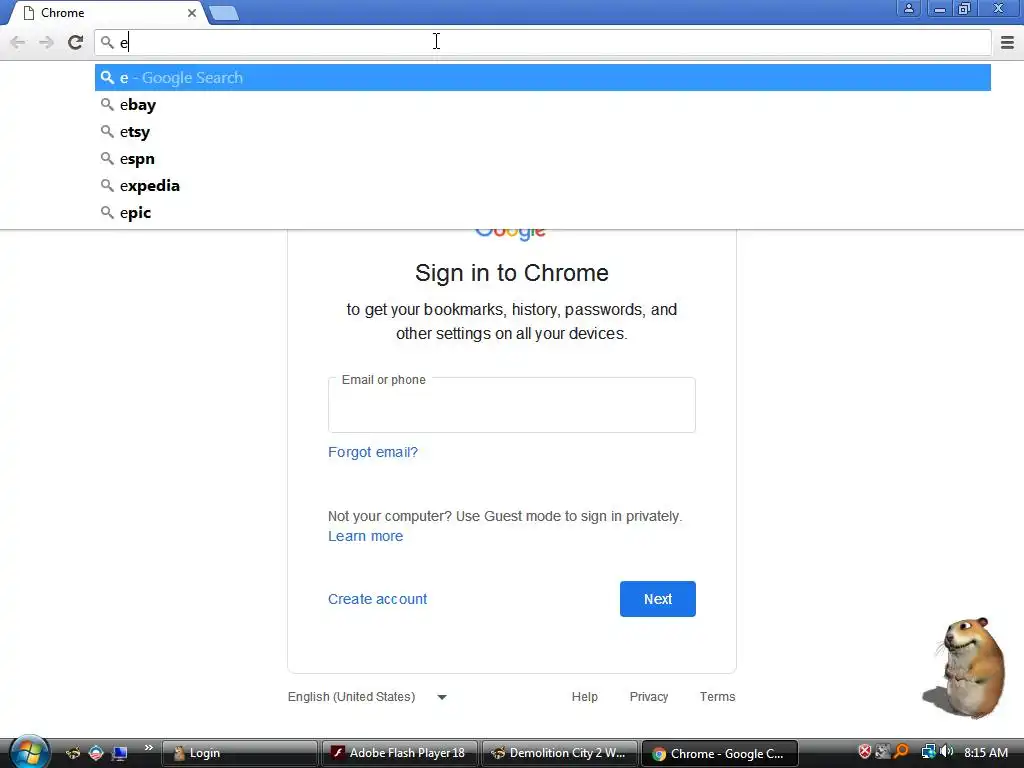Select 'e - Google Search' suggestion

(543, 78)
